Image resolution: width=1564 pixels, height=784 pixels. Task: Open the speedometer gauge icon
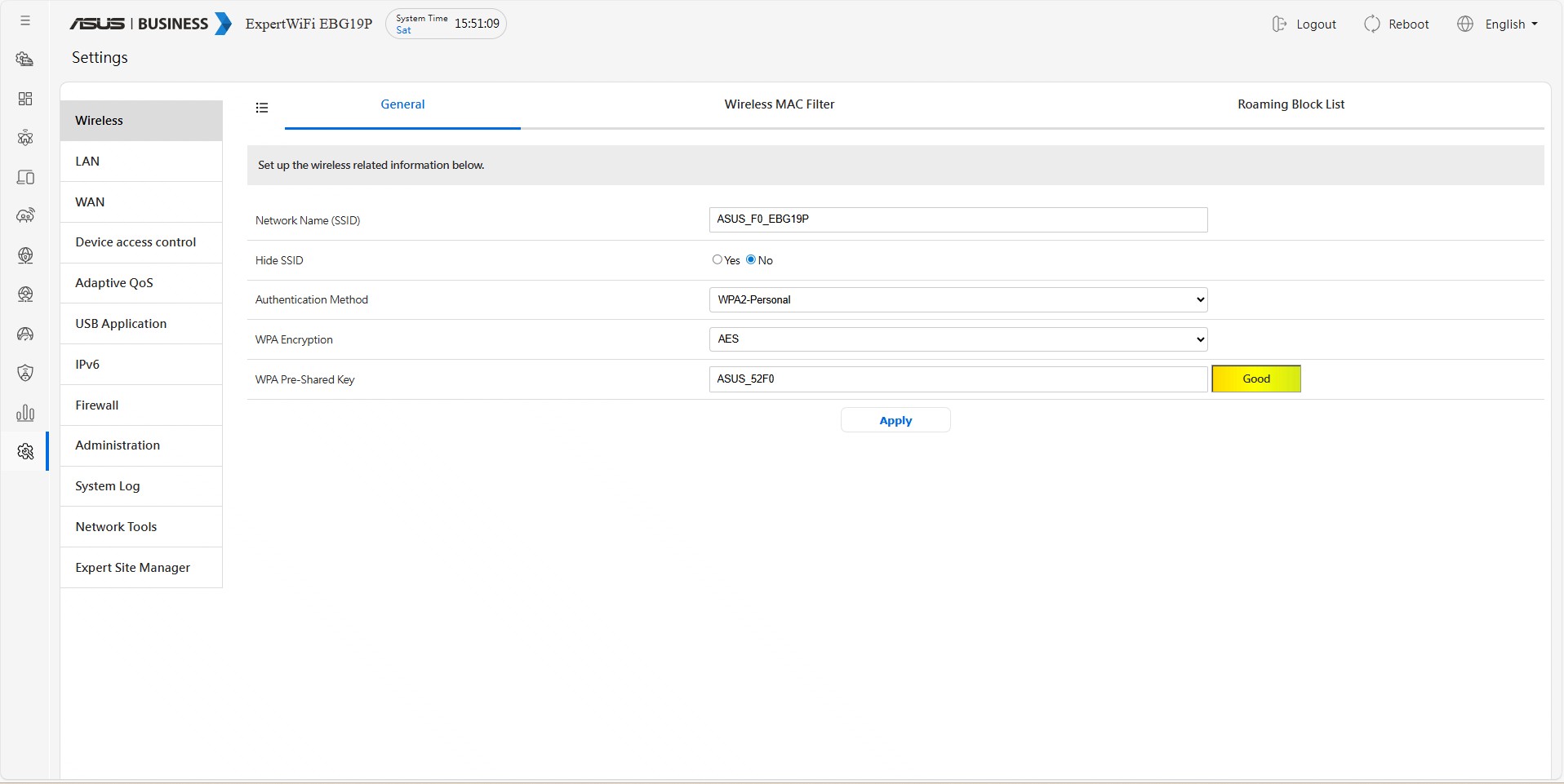[x=25, y=334]
